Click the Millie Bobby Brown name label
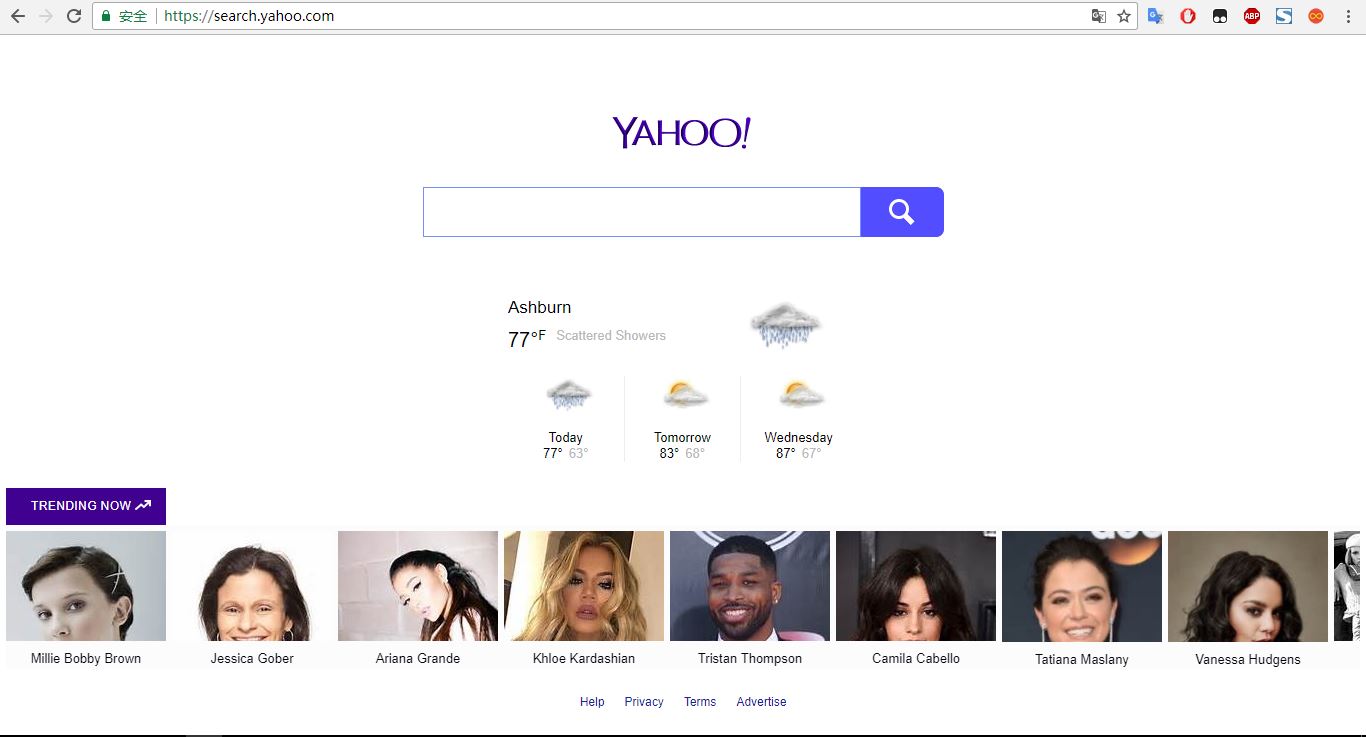1366x737 pixels. click(x=86, y=658)
